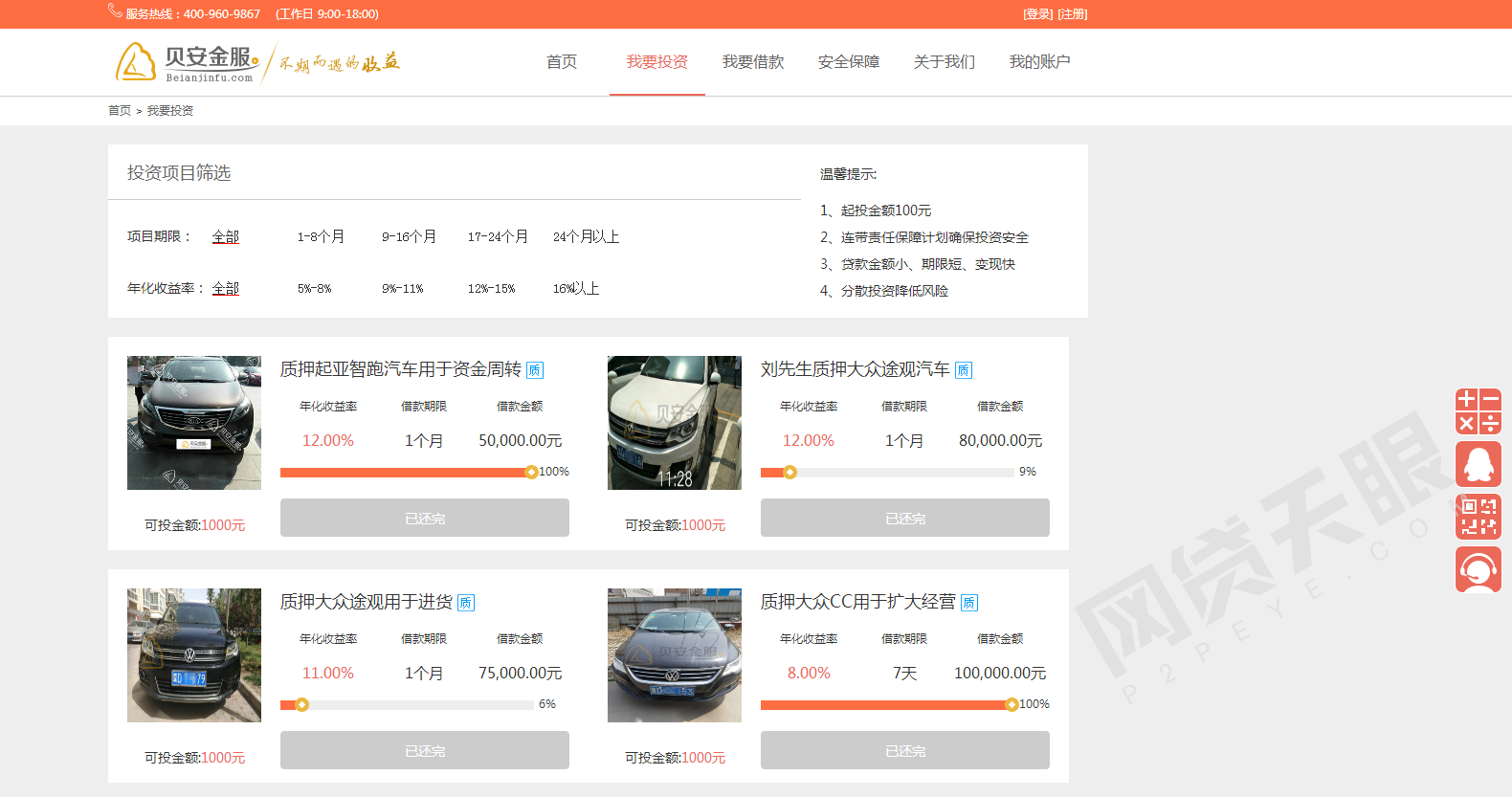Click the 质 badge beside 质押起亚智跑汽车用于资金周转

(535, 370)
